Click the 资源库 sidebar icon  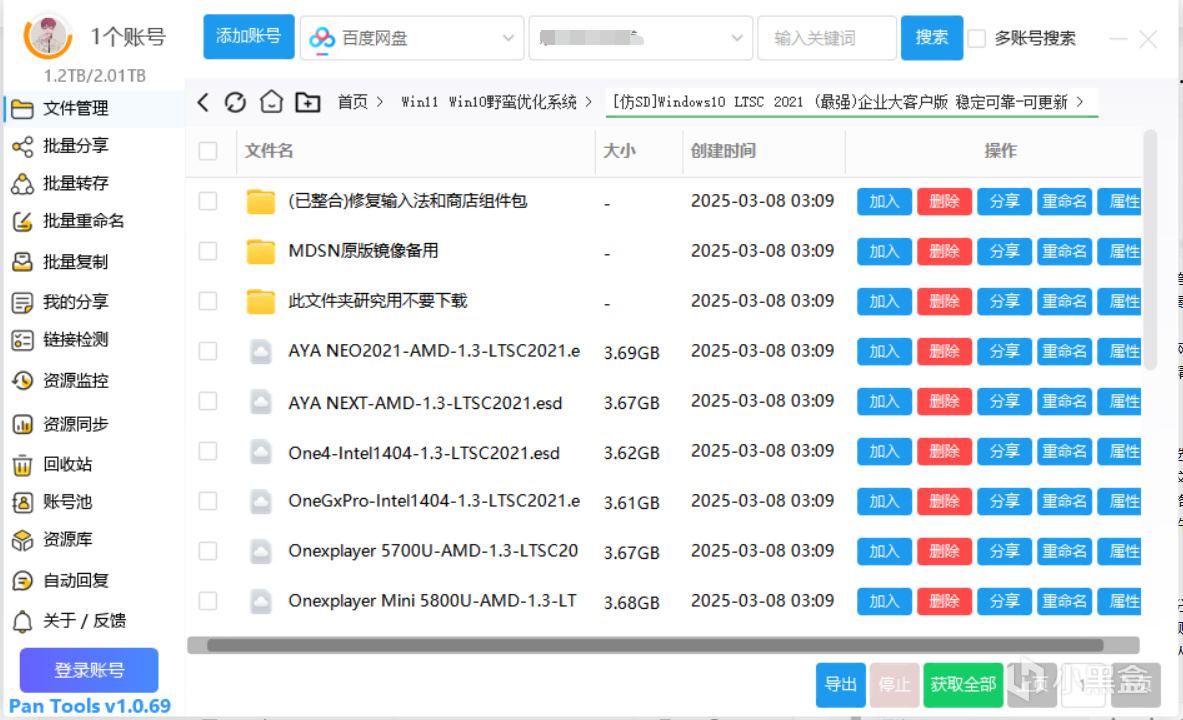[23, 540]
